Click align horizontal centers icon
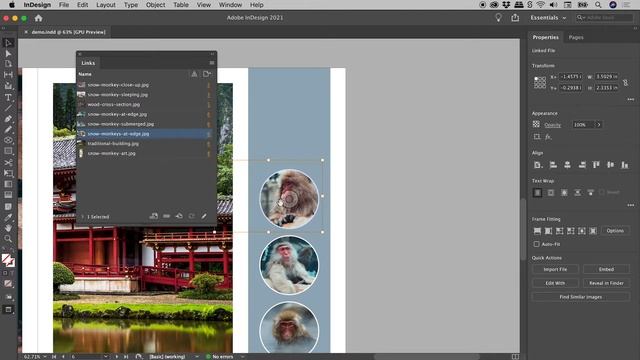The image size is (640, 360). [567, 165]
